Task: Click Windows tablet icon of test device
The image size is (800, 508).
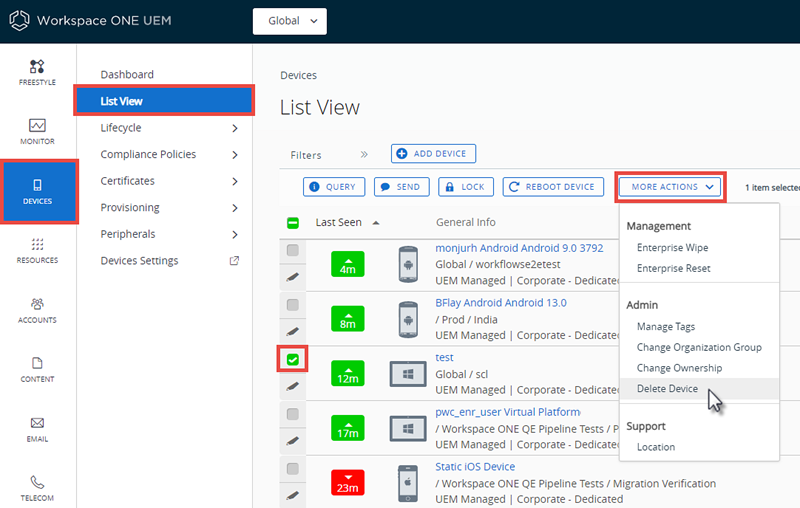Action: (x=408, y=374)
